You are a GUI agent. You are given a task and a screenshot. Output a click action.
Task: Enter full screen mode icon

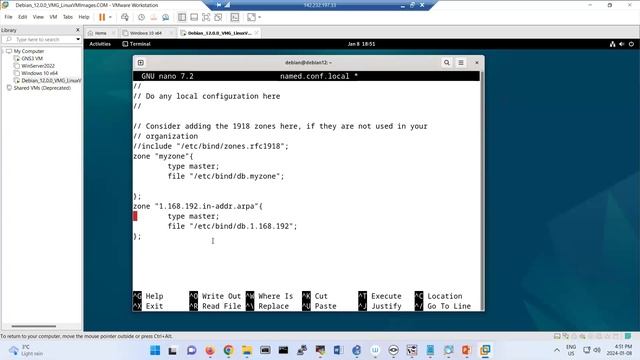[x=206, y=17]
